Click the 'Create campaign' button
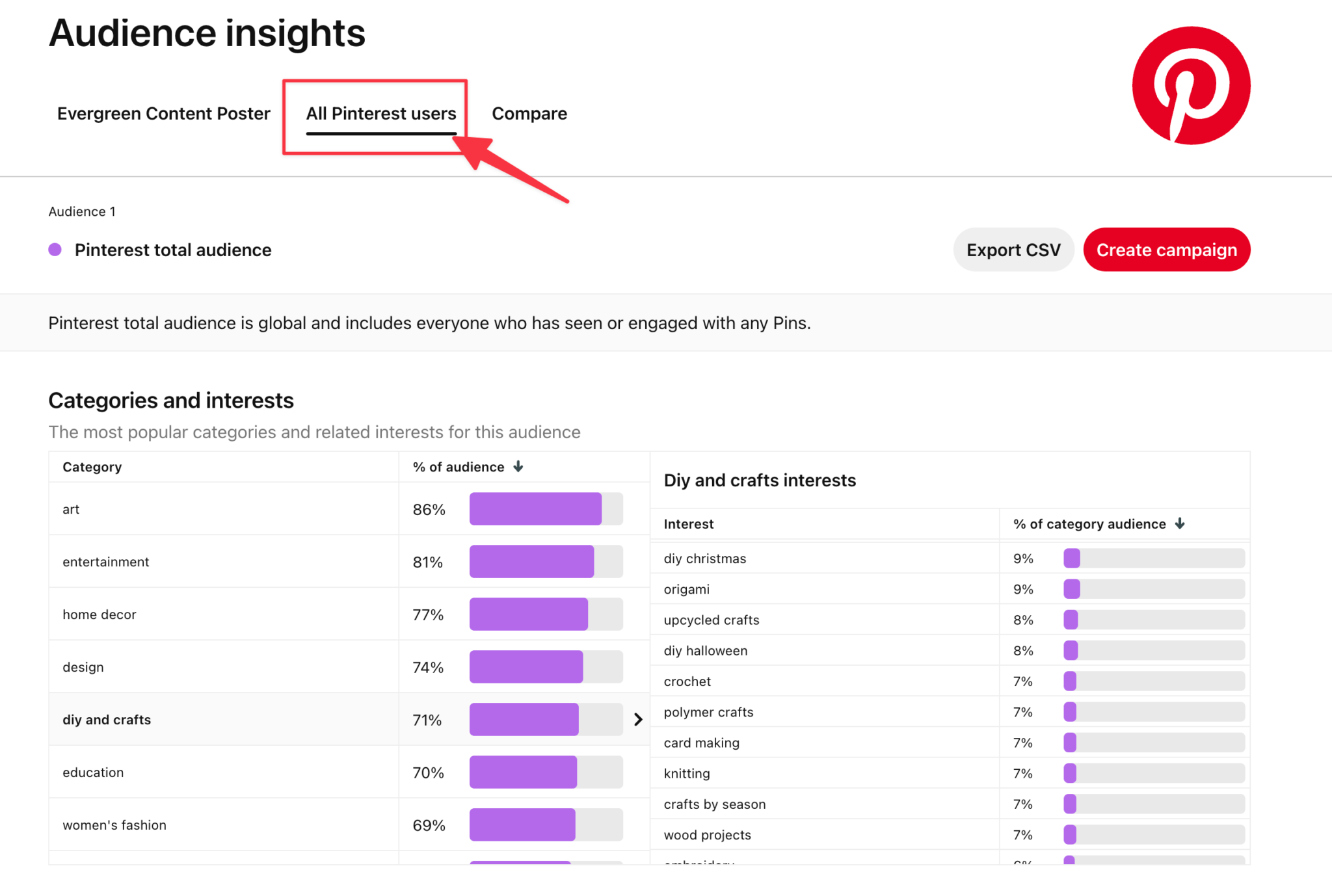1332x896 pixels. (1166, 249)
